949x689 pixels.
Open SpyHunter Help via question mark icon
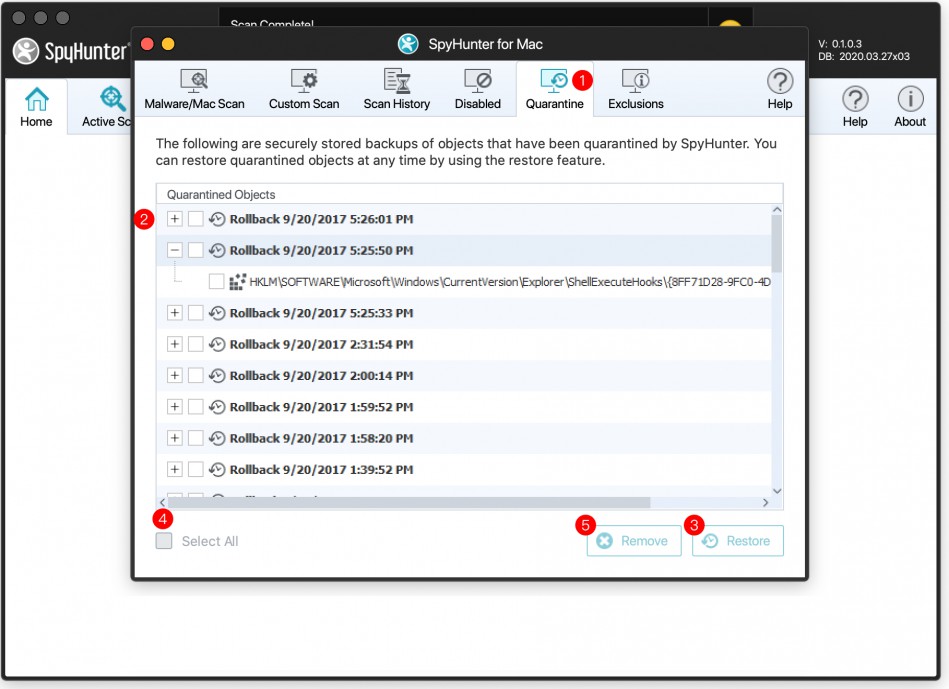point(779,88)
